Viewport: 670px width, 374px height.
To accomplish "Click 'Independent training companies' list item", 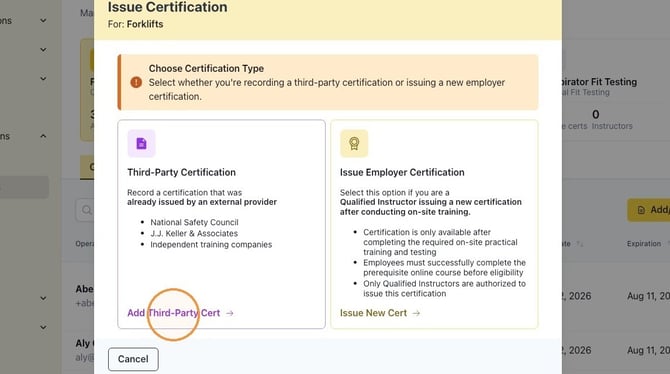I will (211, 244).
